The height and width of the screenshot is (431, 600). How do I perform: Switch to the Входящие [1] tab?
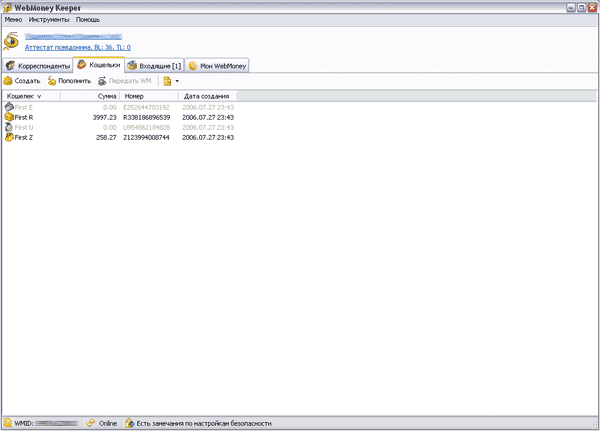155,66
